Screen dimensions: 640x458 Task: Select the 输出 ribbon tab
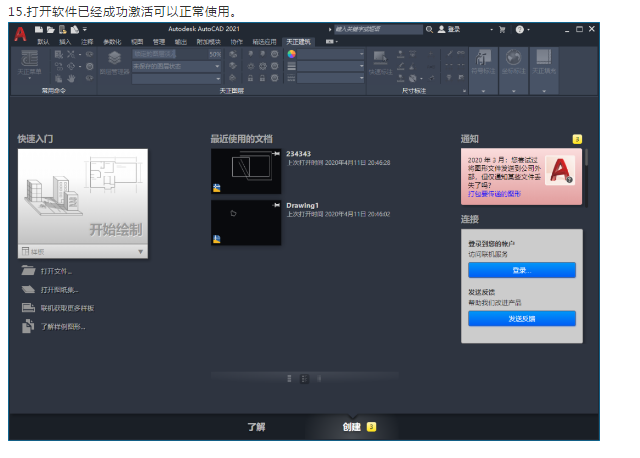pyautogui.click(x=181, y=42)
